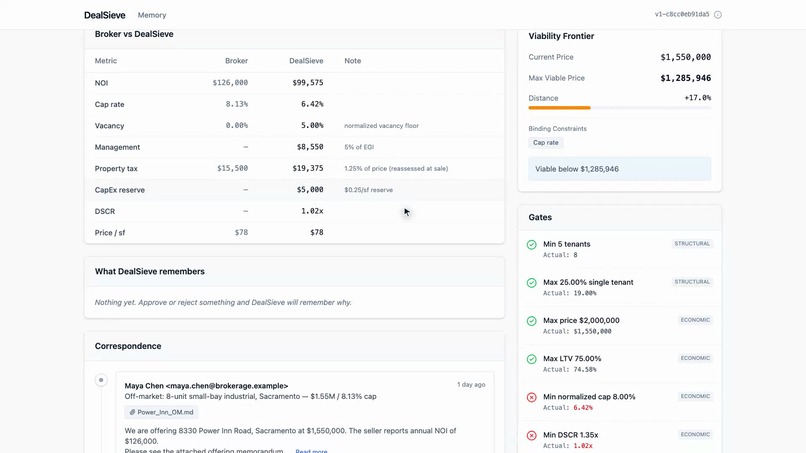
Task: Click the Distance progress bar
Action: (x=619, y=107)
